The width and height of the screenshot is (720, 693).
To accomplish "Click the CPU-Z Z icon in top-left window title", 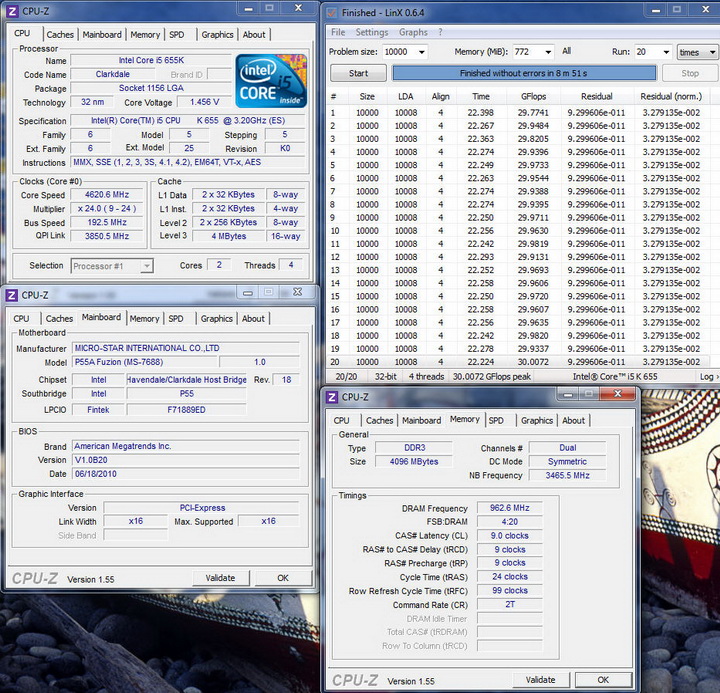I will point(12,11).
